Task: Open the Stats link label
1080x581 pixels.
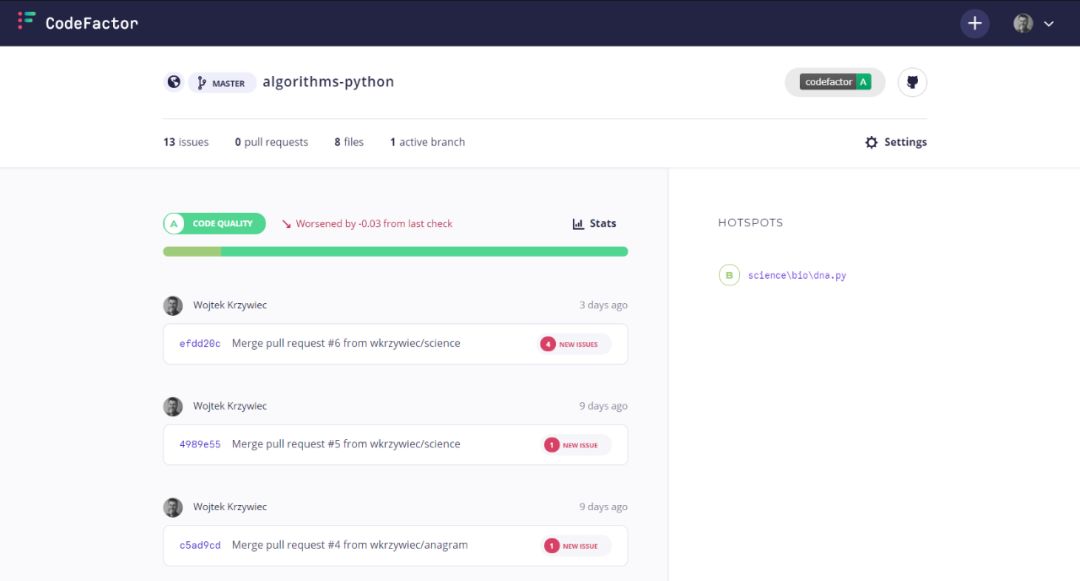Action: point(603,223)
